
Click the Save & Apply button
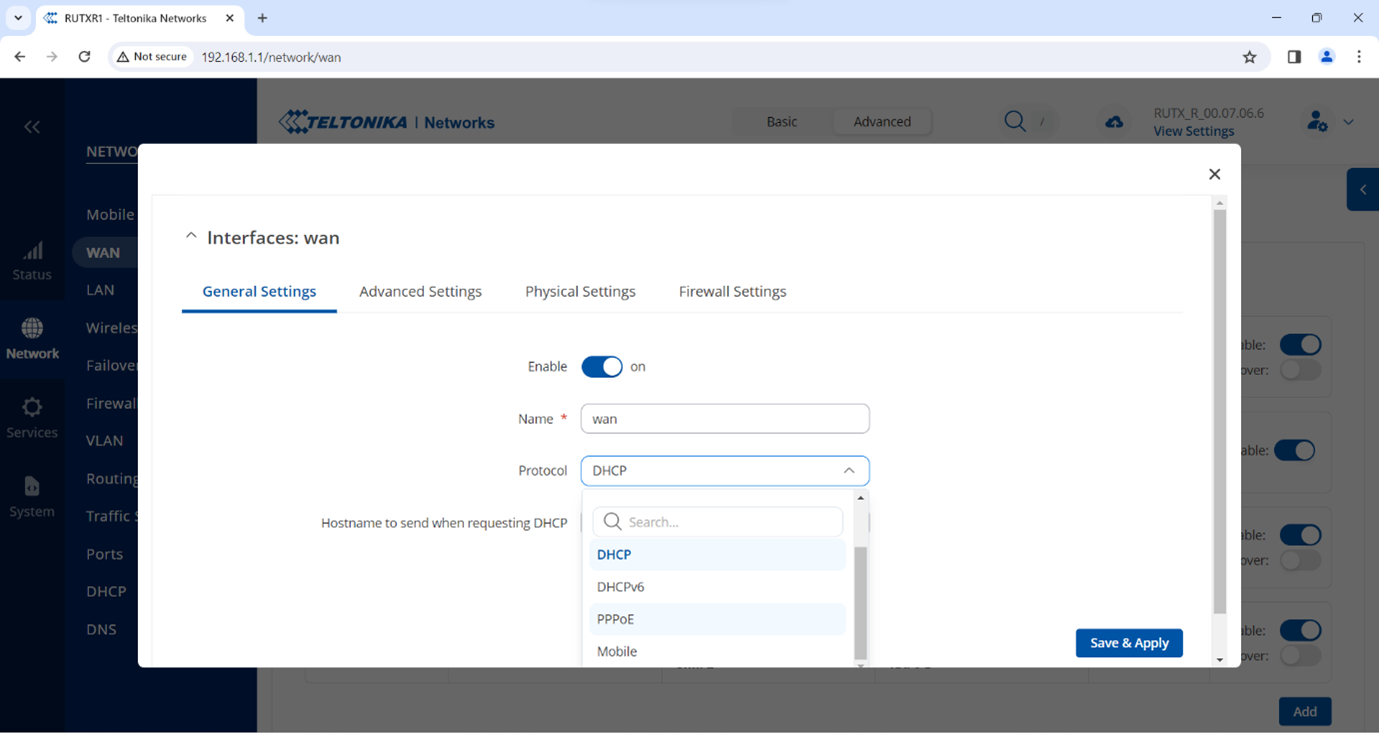tap(1129, 643)
